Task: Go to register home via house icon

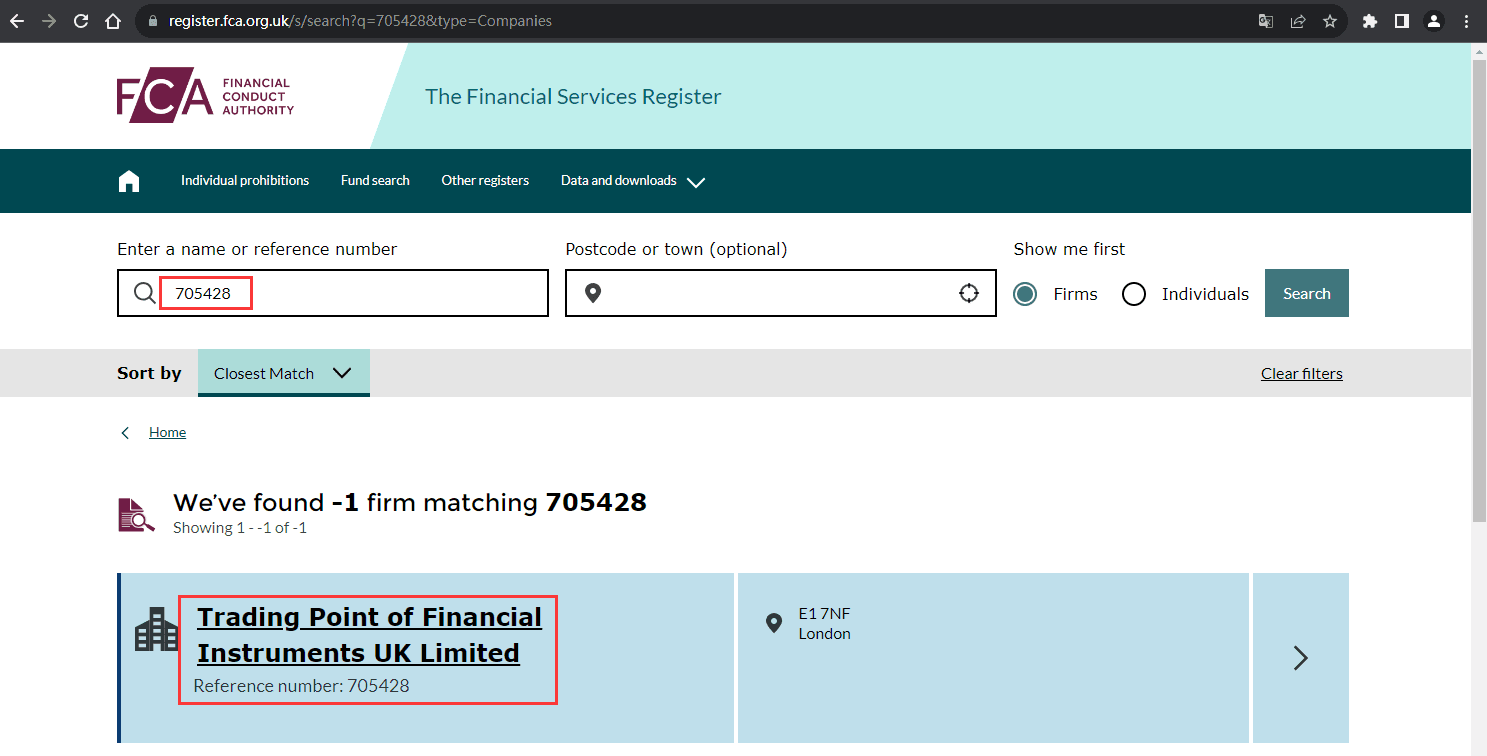Action: tap(129, 181)
